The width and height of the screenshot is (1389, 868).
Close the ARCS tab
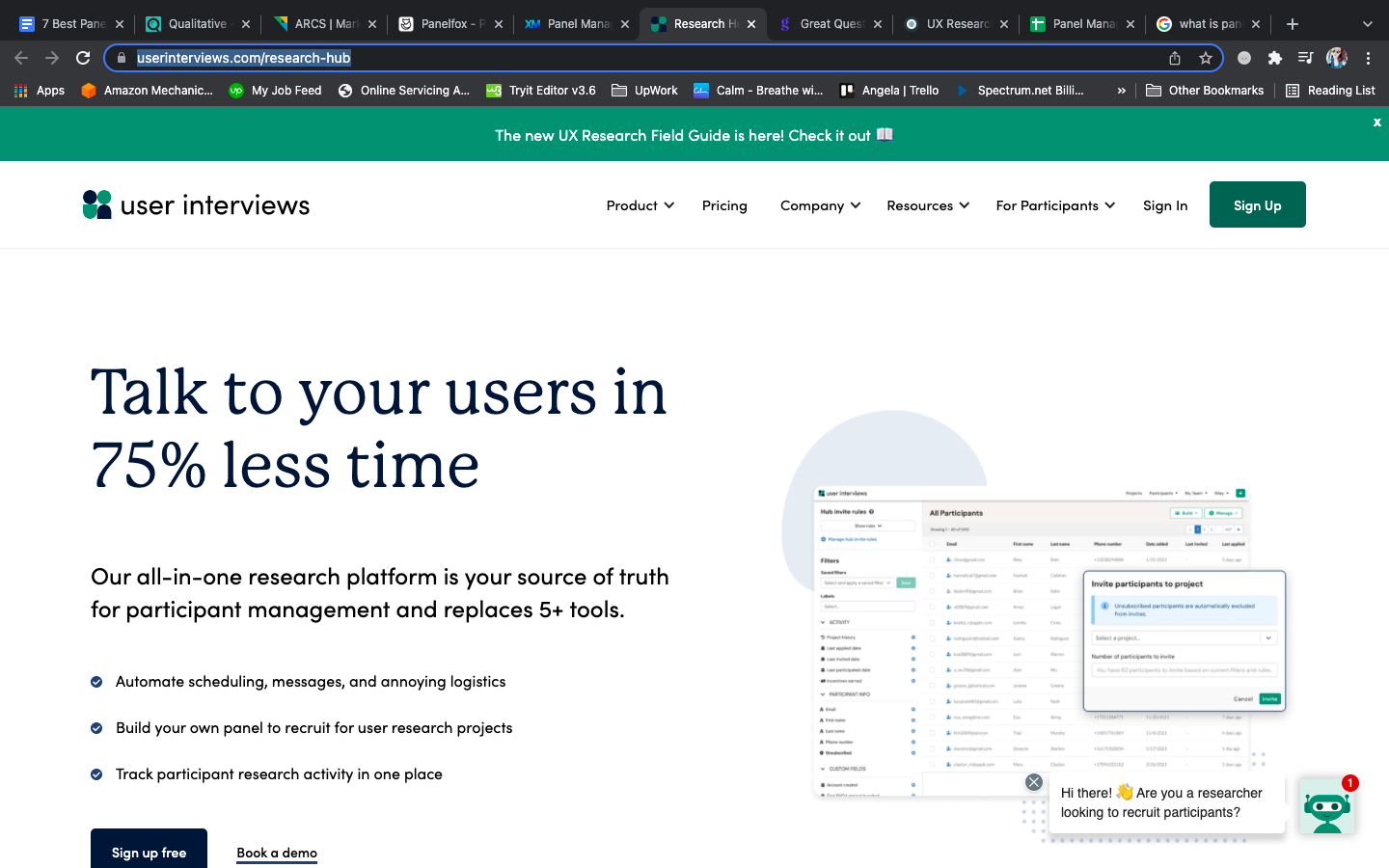(x=372, y=24)
